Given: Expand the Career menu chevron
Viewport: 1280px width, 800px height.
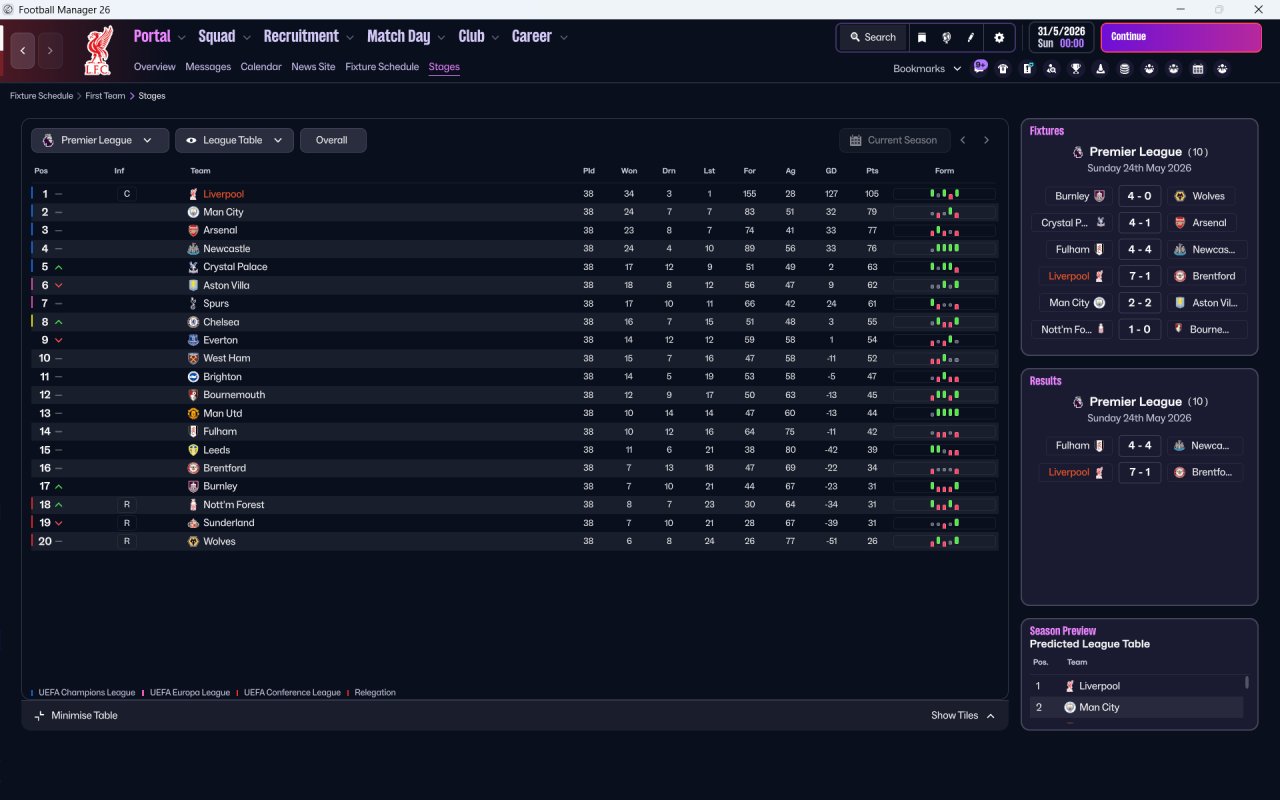Looking at the screenshot, I should coord(563,38).
